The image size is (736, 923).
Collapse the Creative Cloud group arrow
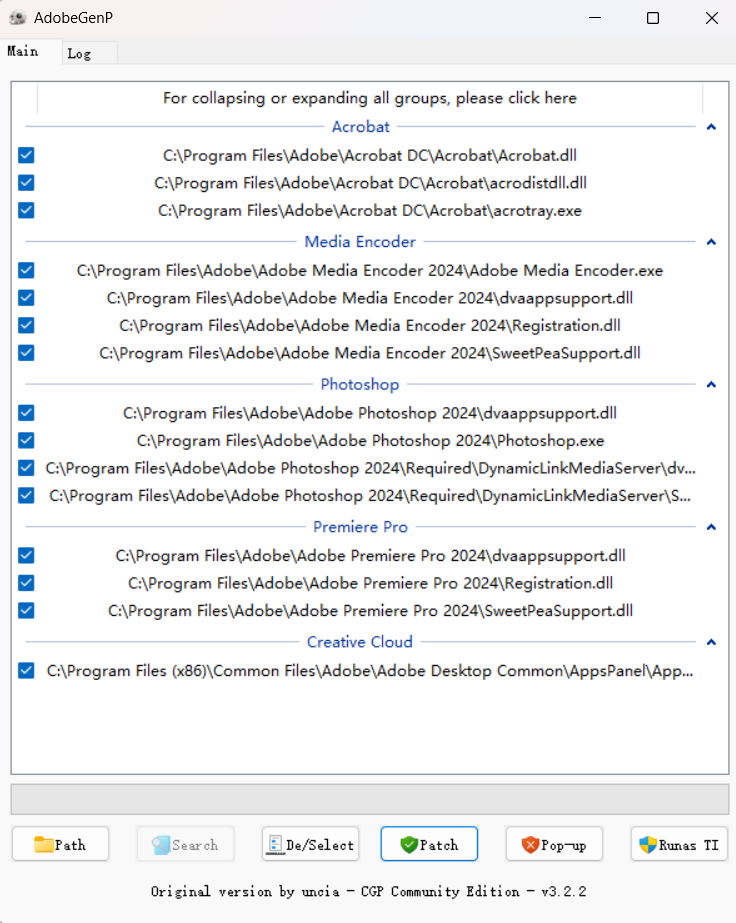[711, 642]
